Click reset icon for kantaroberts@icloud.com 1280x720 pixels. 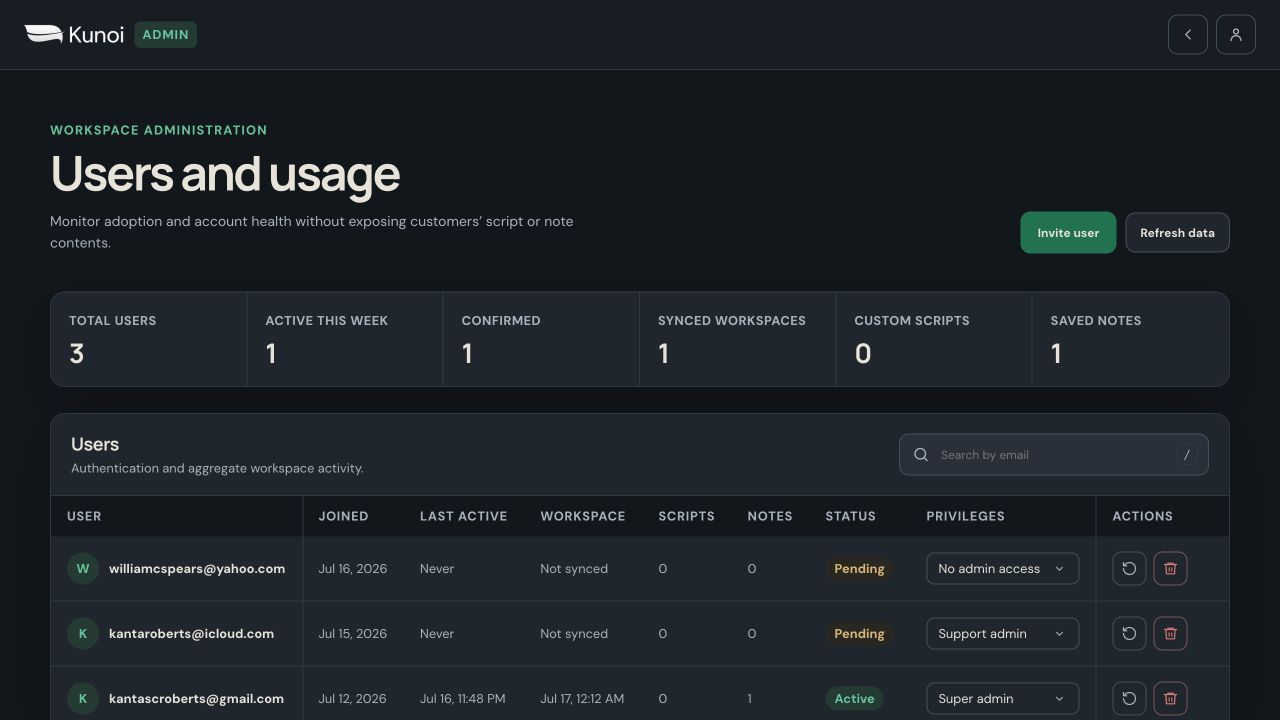(x=1129, y=634)
